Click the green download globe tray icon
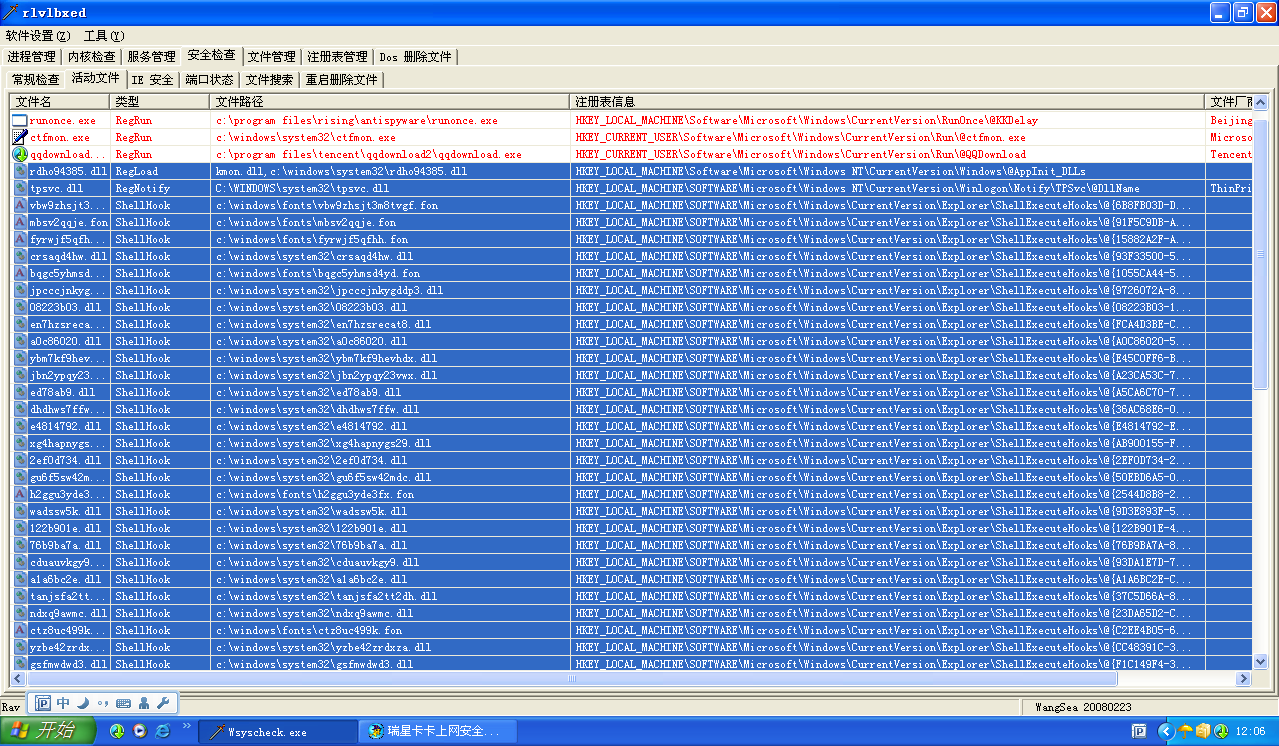The image size is (1279, 746). pos(1221,731)
